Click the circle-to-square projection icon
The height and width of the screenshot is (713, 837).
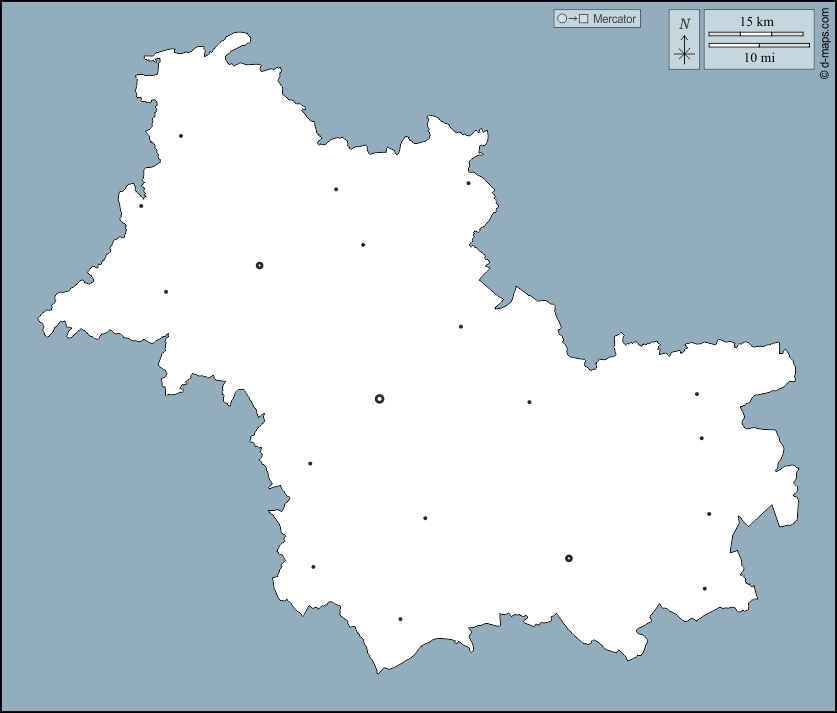tap(573, 19)
